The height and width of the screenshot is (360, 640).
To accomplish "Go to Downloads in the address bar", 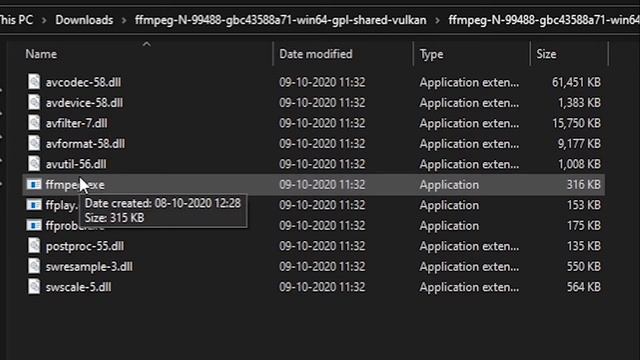I will (x=84, y=20).
